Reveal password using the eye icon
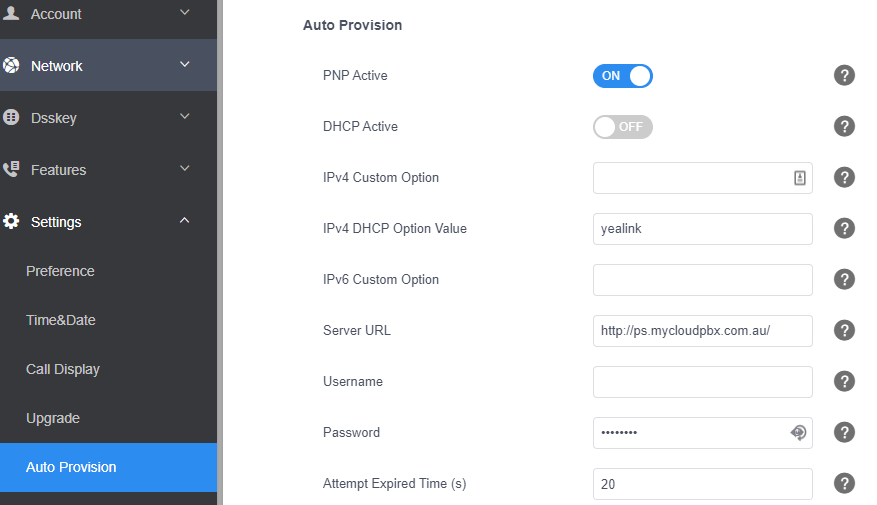 coord(798,432)
